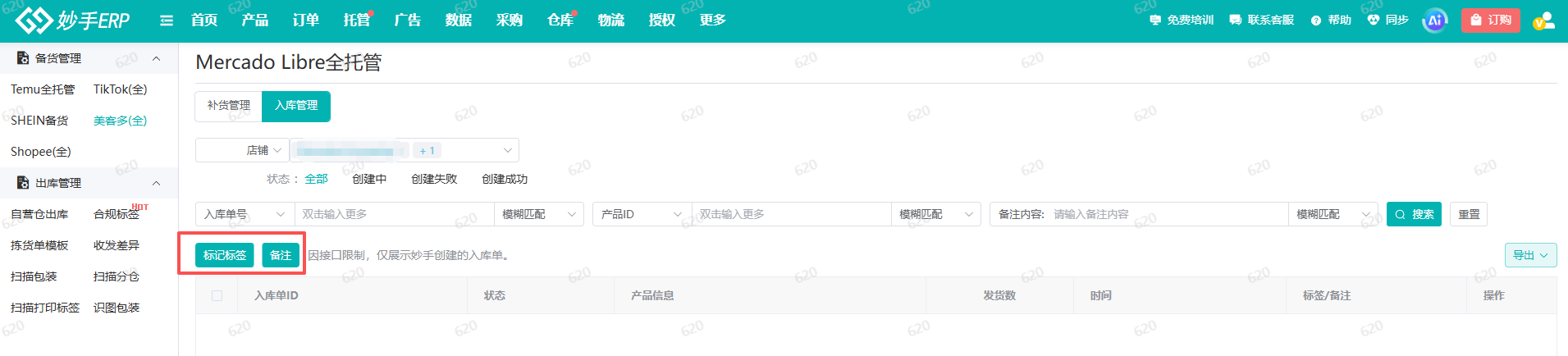Expand the store selection dropdown with +1
Screen dimensions: 1568x356
[404, 150]
